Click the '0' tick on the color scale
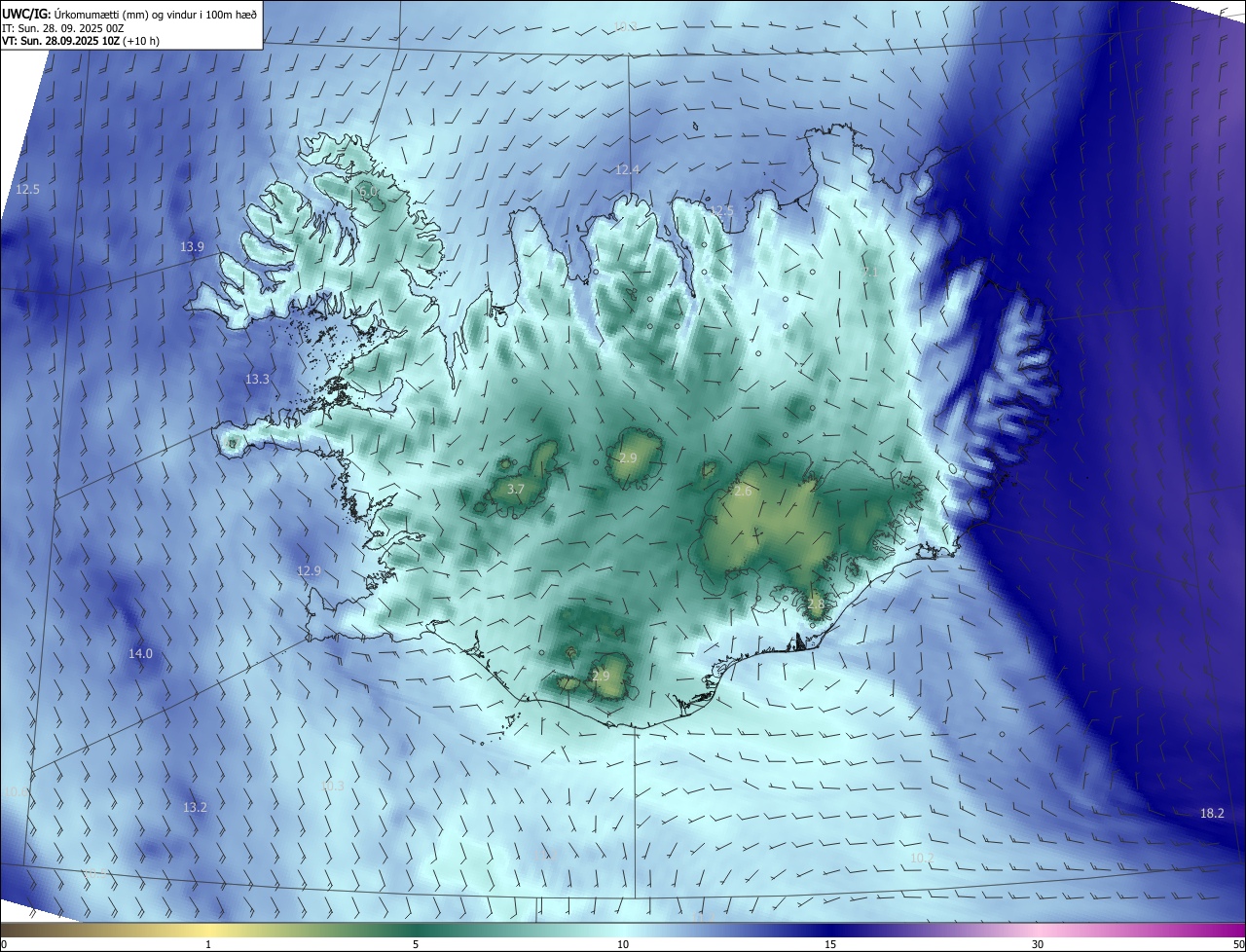The width and height of the screenshot is (1246, 952). pyautogui.click(x=3, y=944)
